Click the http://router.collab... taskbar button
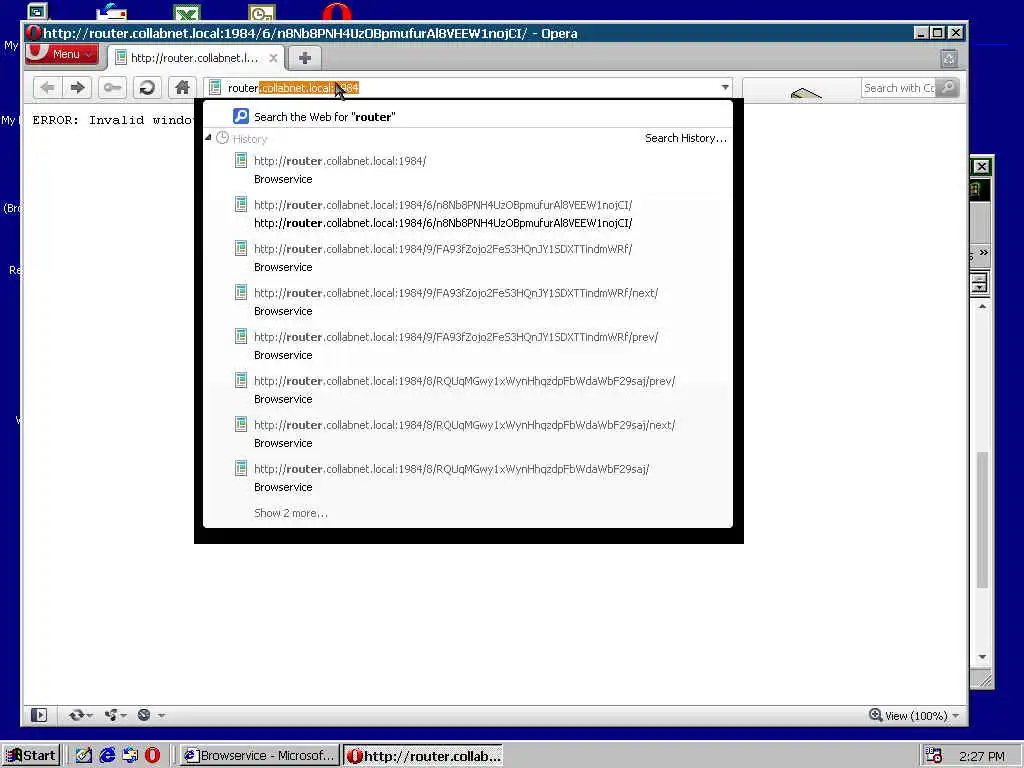 pos(423,756)
